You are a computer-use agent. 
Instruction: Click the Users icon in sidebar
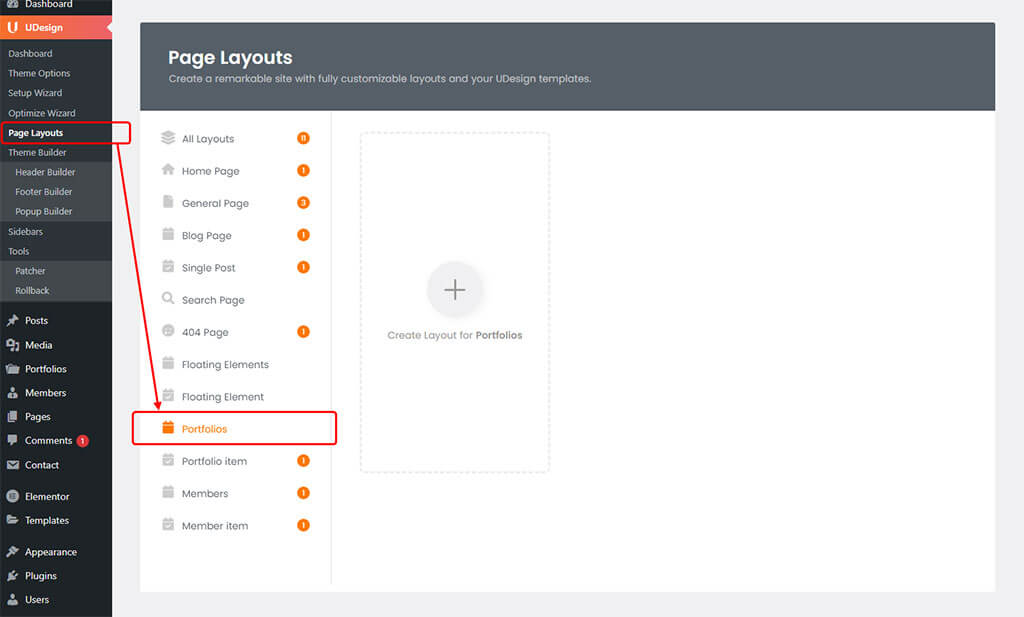[13, 599]
